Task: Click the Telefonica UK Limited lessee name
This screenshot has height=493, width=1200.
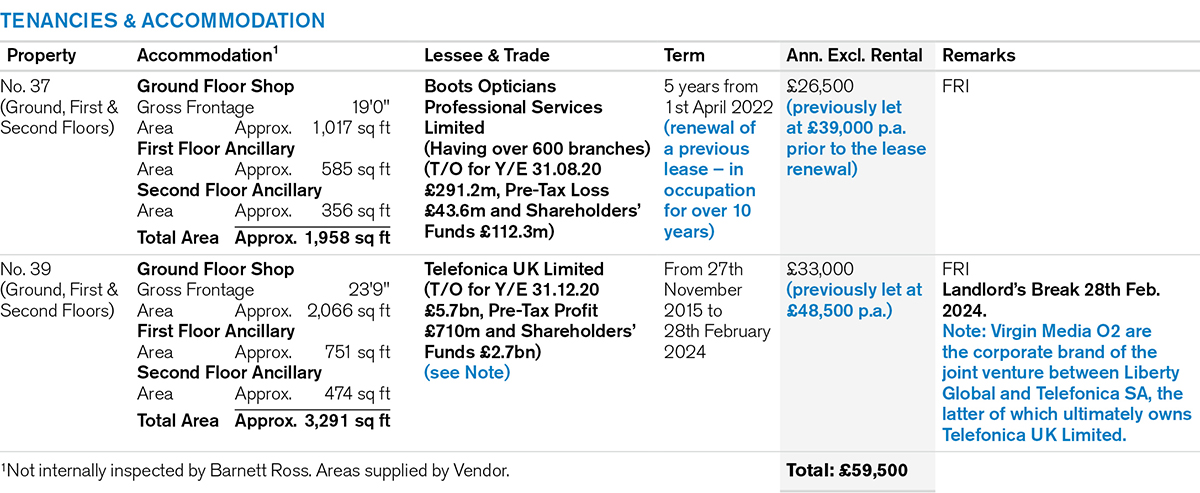Action: pyautogui.click(x=514, y=269)
